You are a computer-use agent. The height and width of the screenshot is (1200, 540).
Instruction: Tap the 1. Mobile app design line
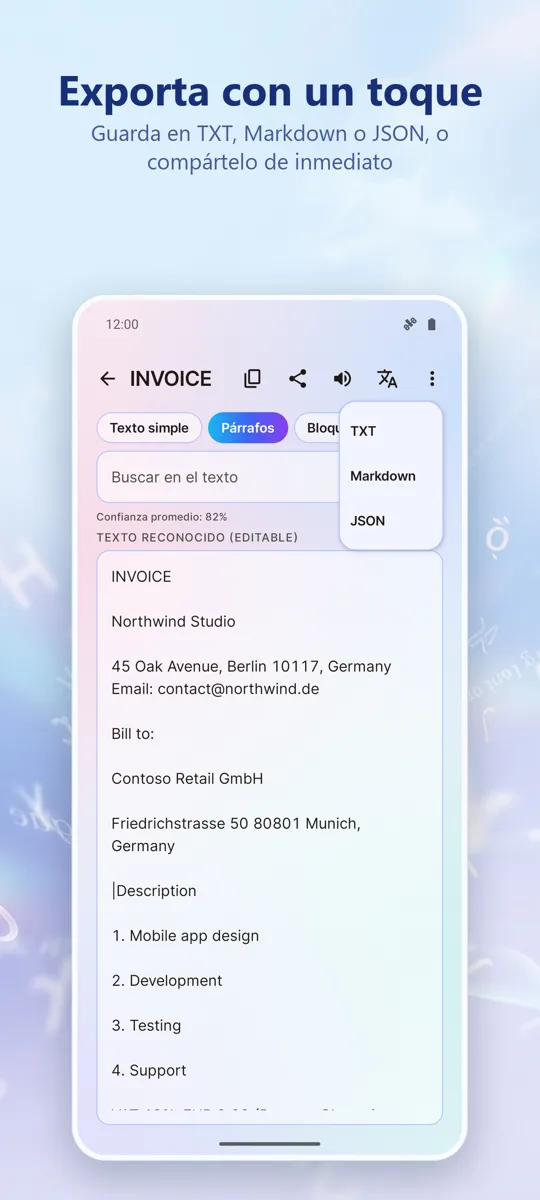(x=185, y=936)
